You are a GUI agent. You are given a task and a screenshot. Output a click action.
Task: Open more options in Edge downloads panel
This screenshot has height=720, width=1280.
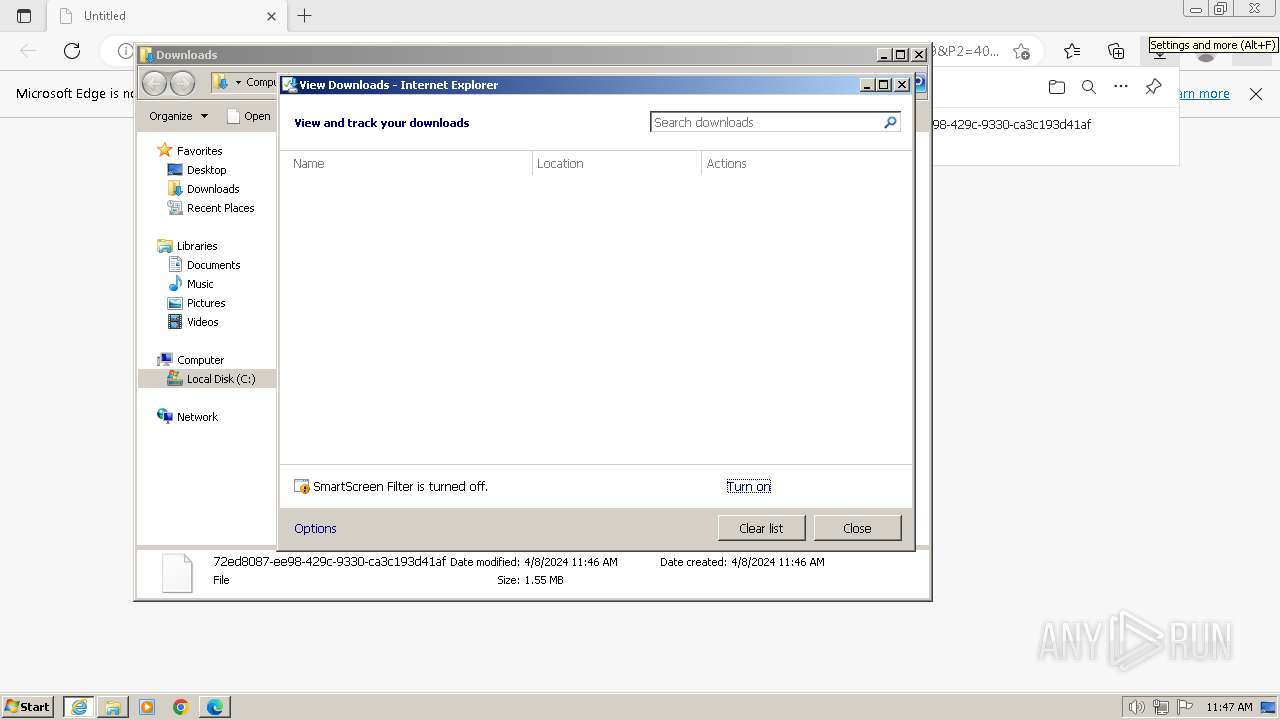point(1121,87)
